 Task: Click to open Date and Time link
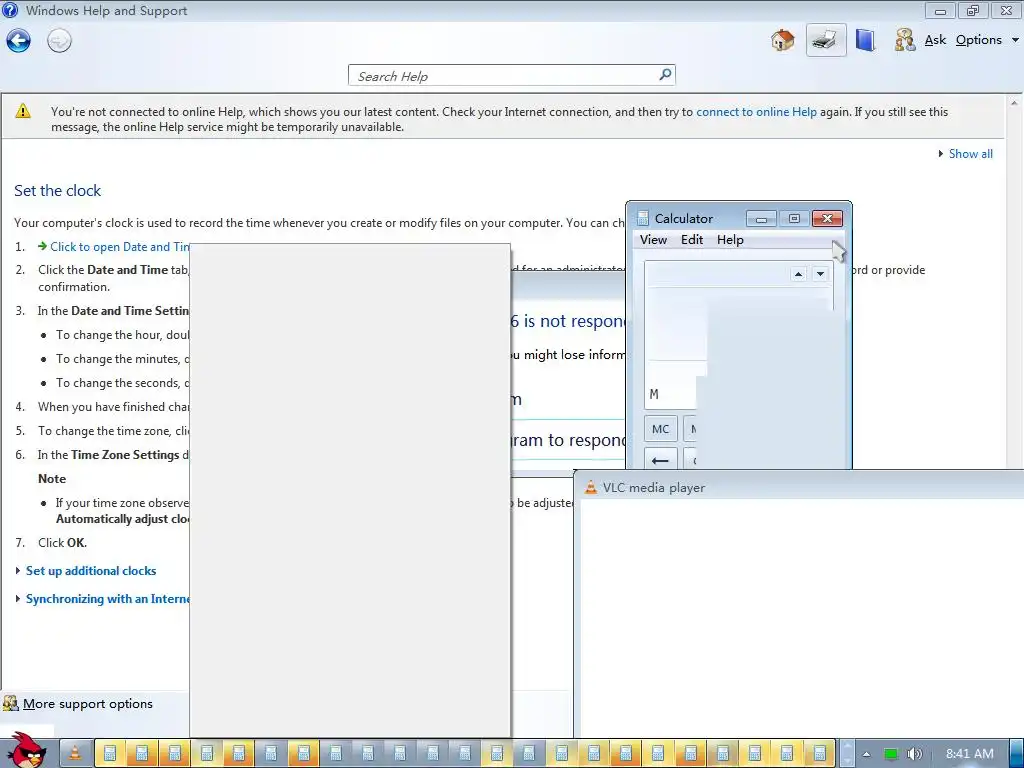pyautogui.click(x=120, y=247)
